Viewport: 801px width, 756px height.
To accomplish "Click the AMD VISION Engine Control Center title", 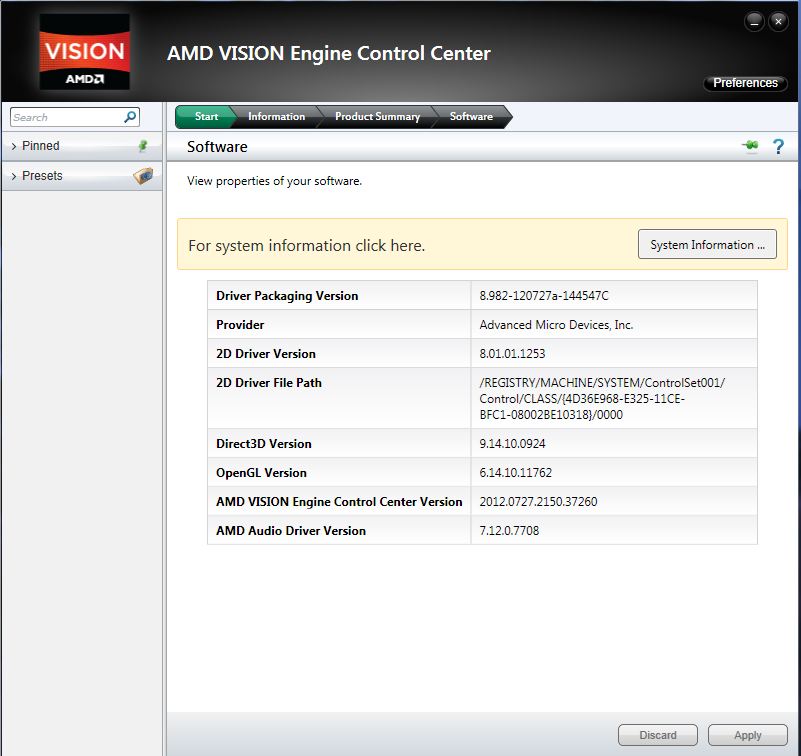I will [x=329, y=53].
